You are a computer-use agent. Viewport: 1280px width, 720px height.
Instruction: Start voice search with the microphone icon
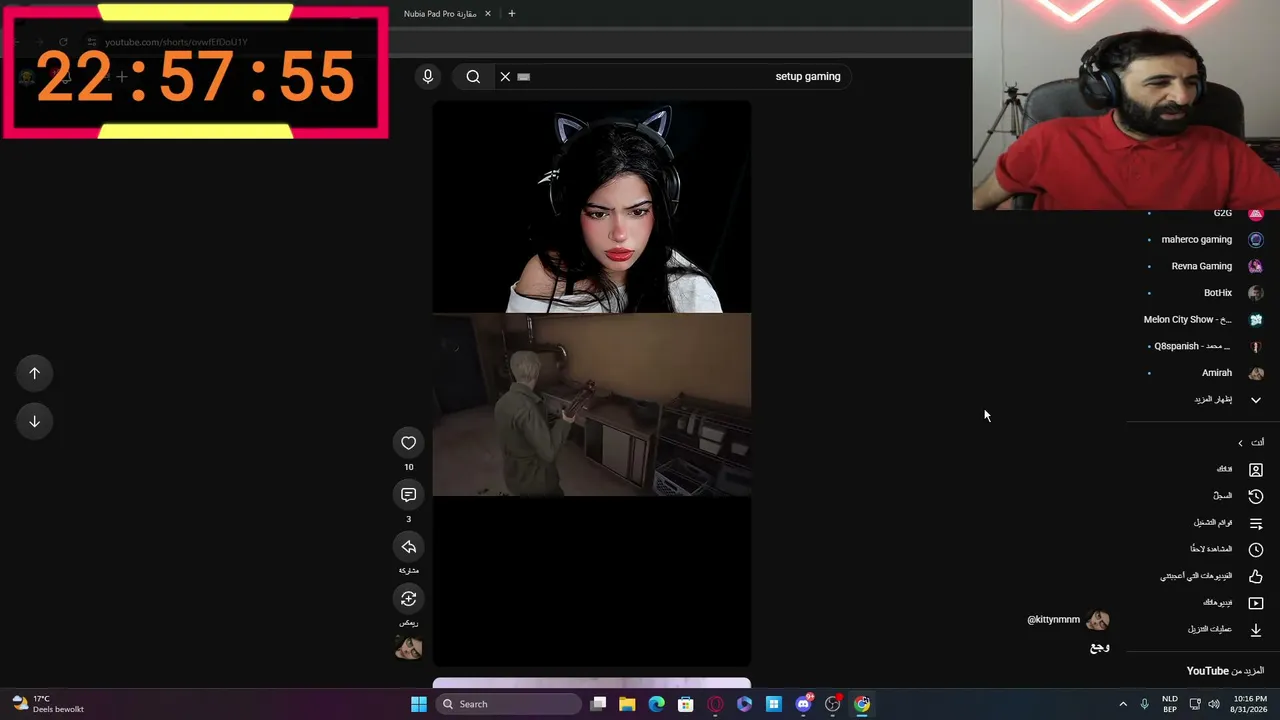(x=428, y=76)
